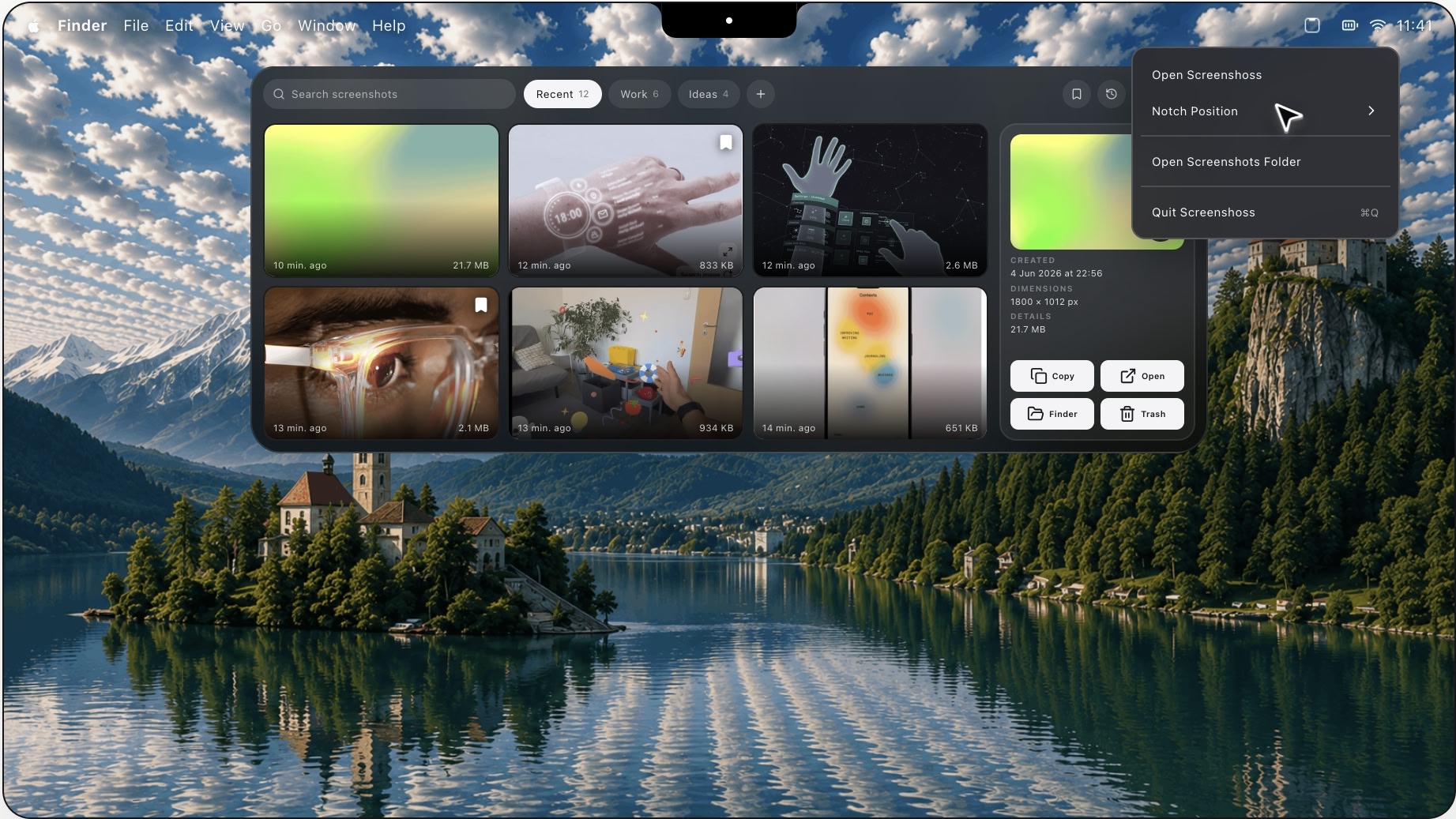The height and width of the screenshot is (819, 1456).
Task: Click the folder icon on the Finder button
Action: pos(1035,414)
